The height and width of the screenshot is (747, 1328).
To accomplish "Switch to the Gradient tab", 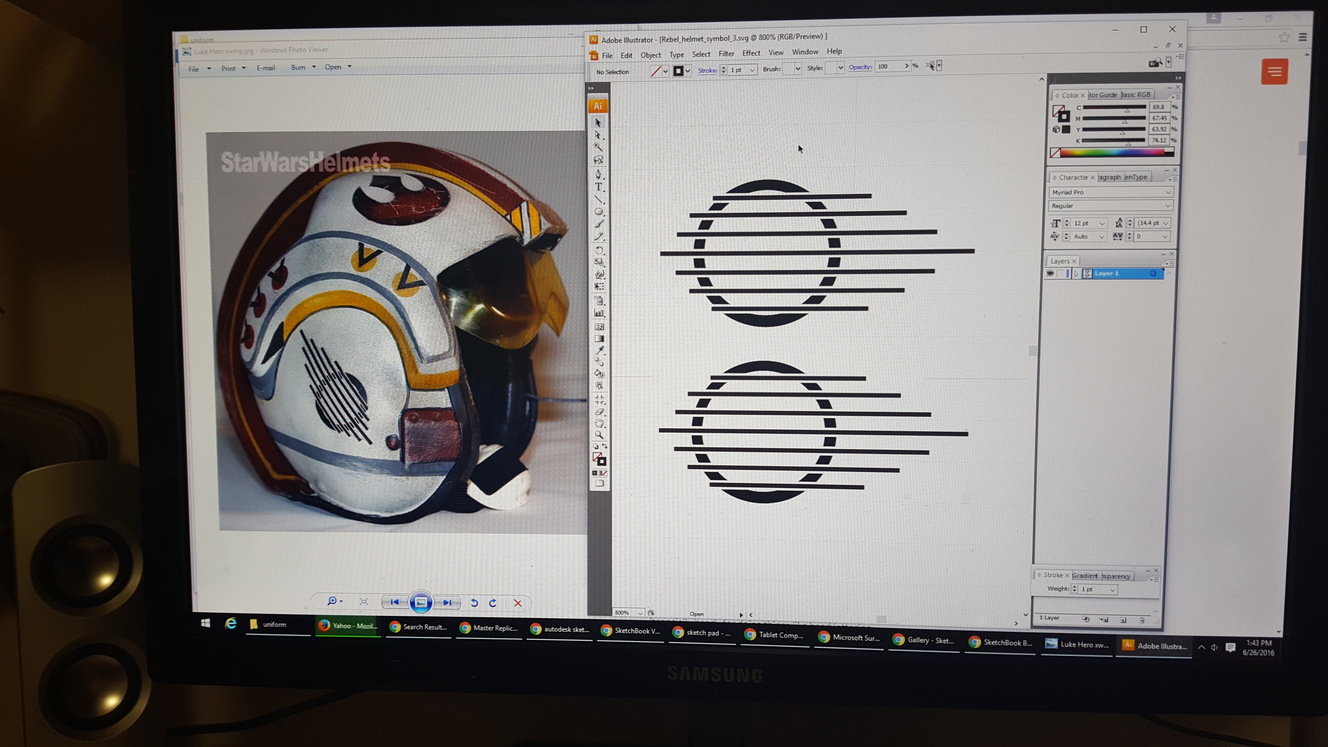I will click(x=1085, y=576).
